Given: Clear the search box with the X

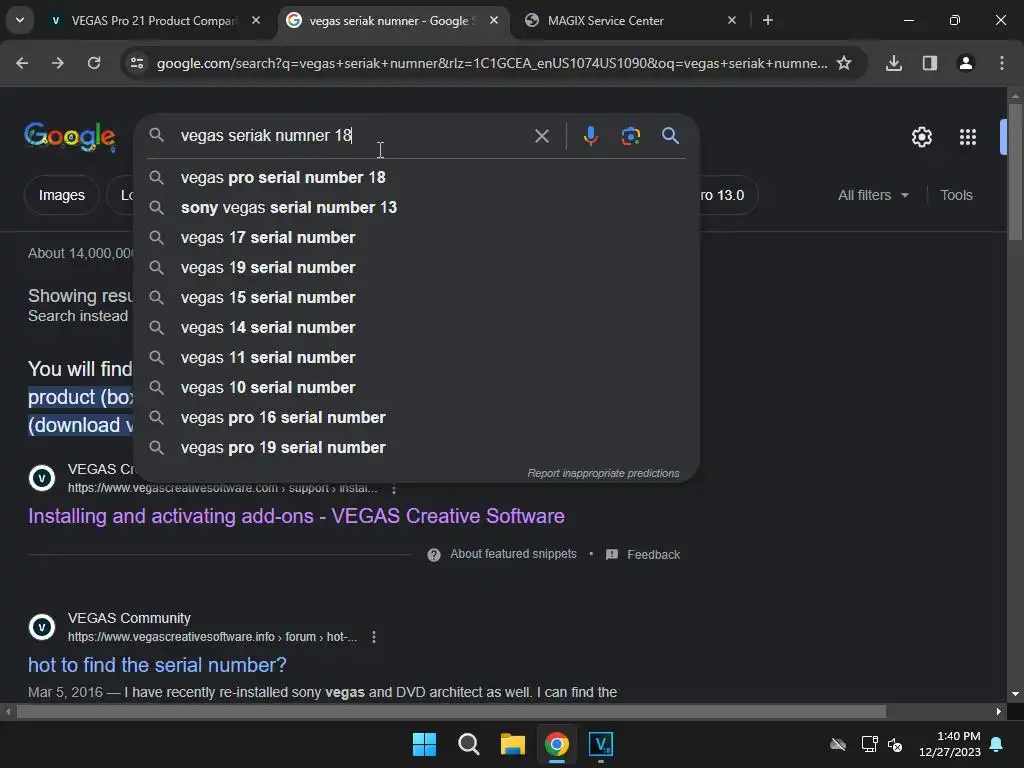Looking at the screenshot, I should click(x=541, y=136).
